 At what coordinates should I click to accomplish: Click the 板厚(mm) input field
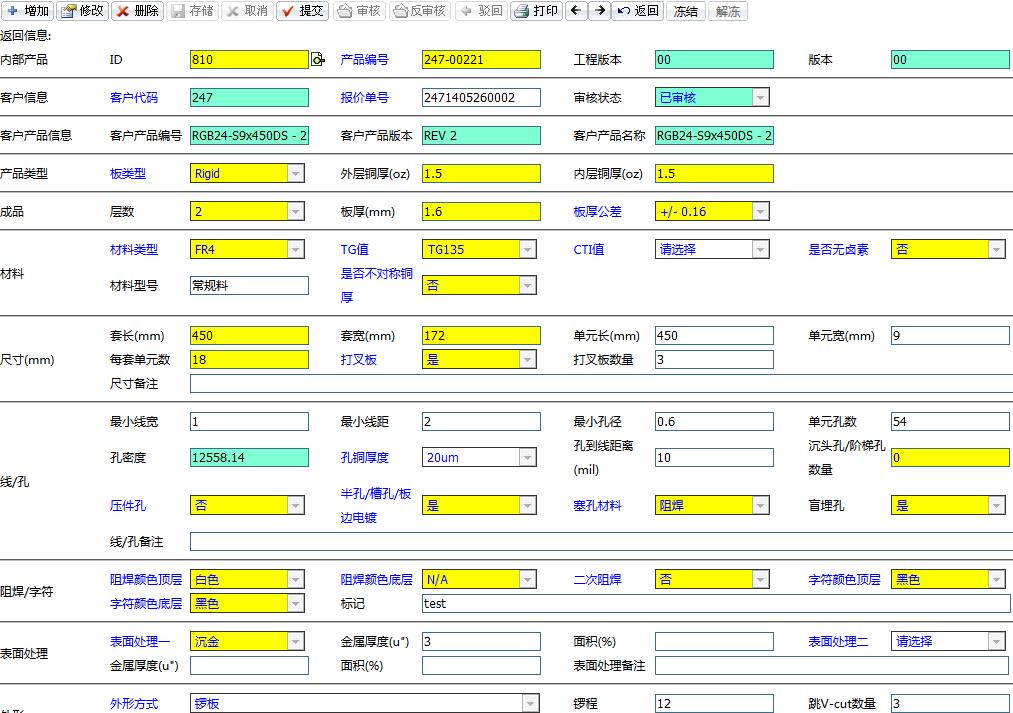pos(481,211)
